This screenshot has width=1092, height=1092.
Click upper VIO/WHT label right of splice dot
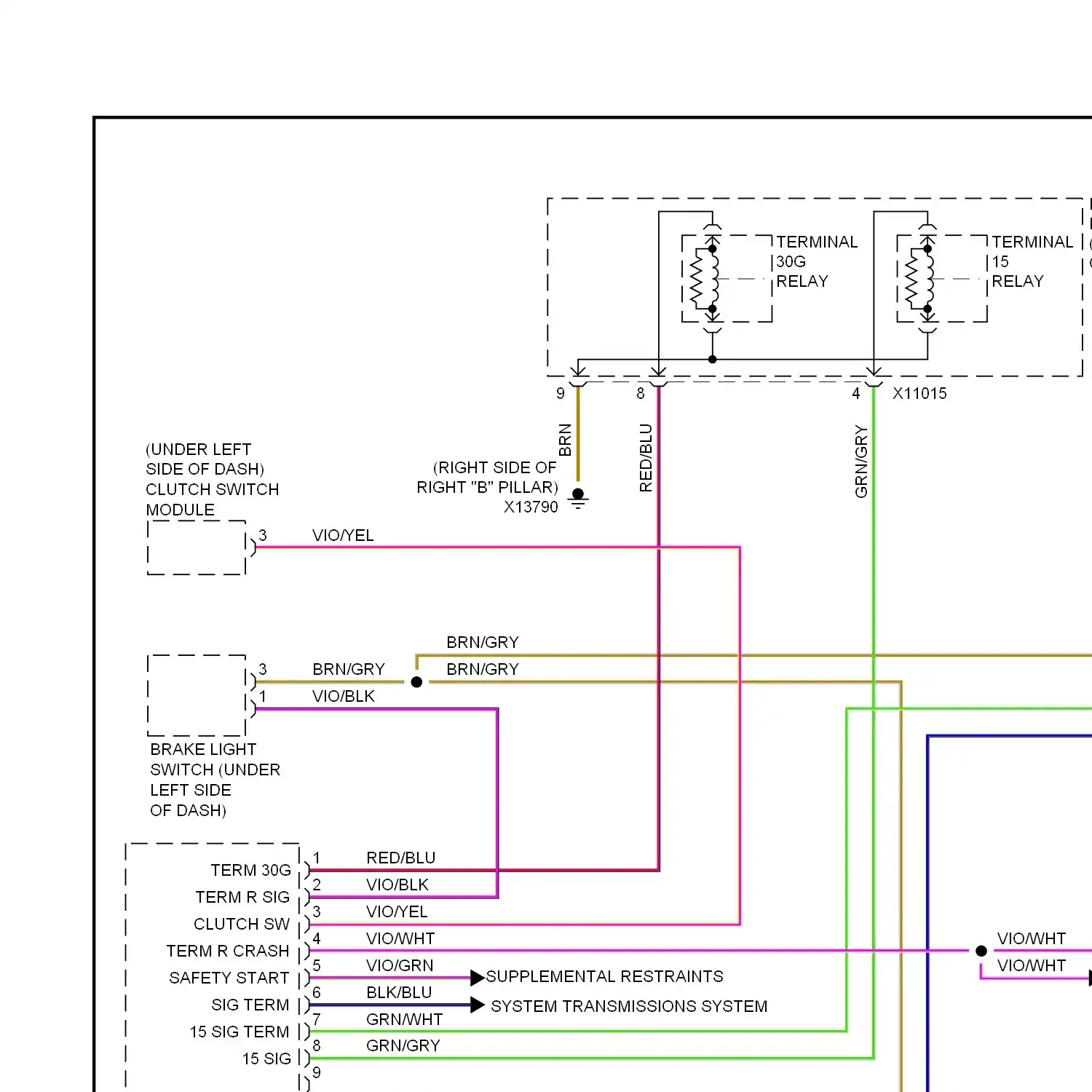click(x=1032, y=938)
